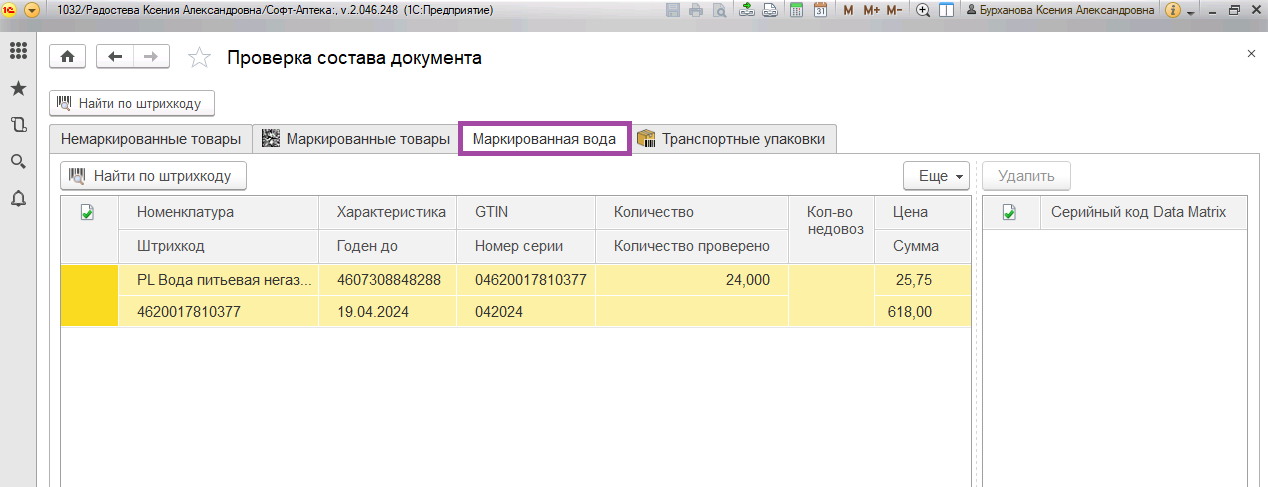Switch to Немаркированные товары tab
Viewport: 1268px width, 487px height.
coord(151,139)
